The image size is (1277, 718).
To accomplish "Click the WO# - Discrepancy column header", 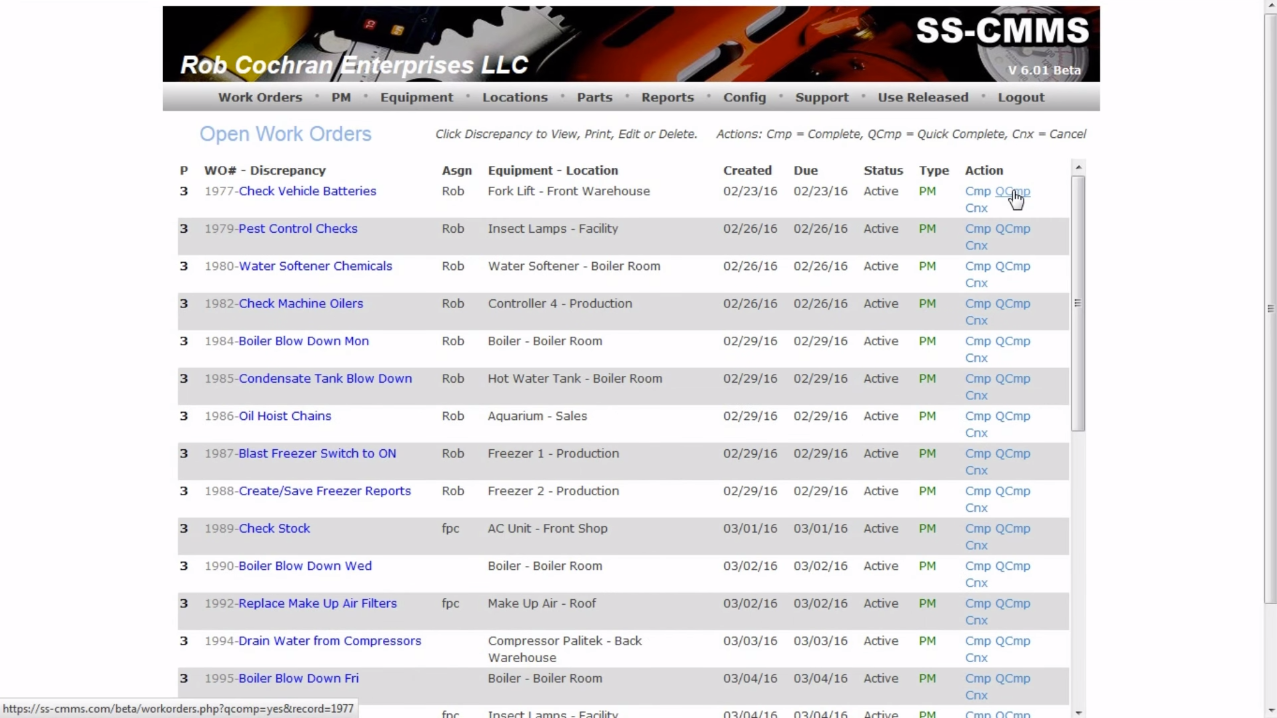I will pyautogui.click(x=265, y=170).
